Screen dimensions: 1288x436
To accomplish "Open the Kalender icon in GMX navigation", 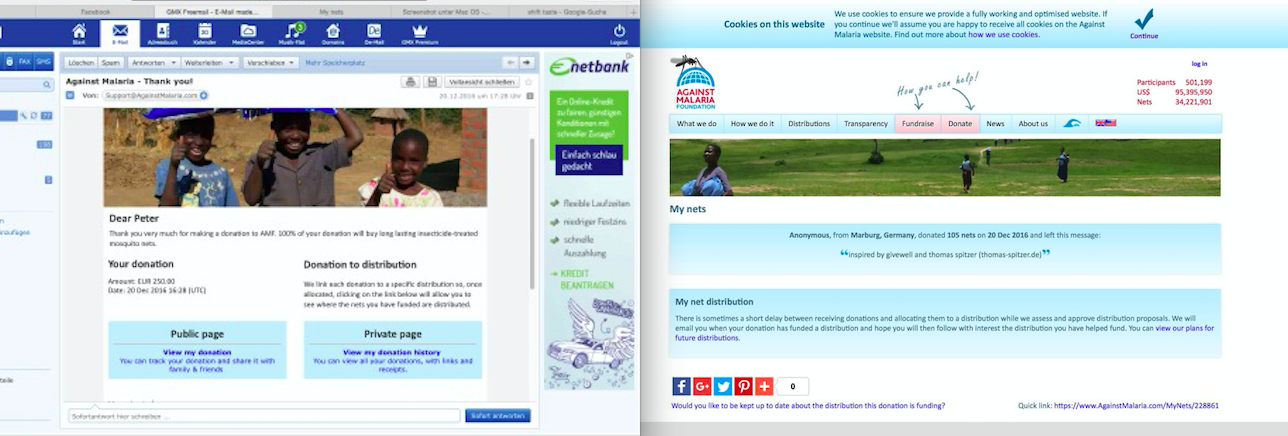I will click(x=204, y=33).
